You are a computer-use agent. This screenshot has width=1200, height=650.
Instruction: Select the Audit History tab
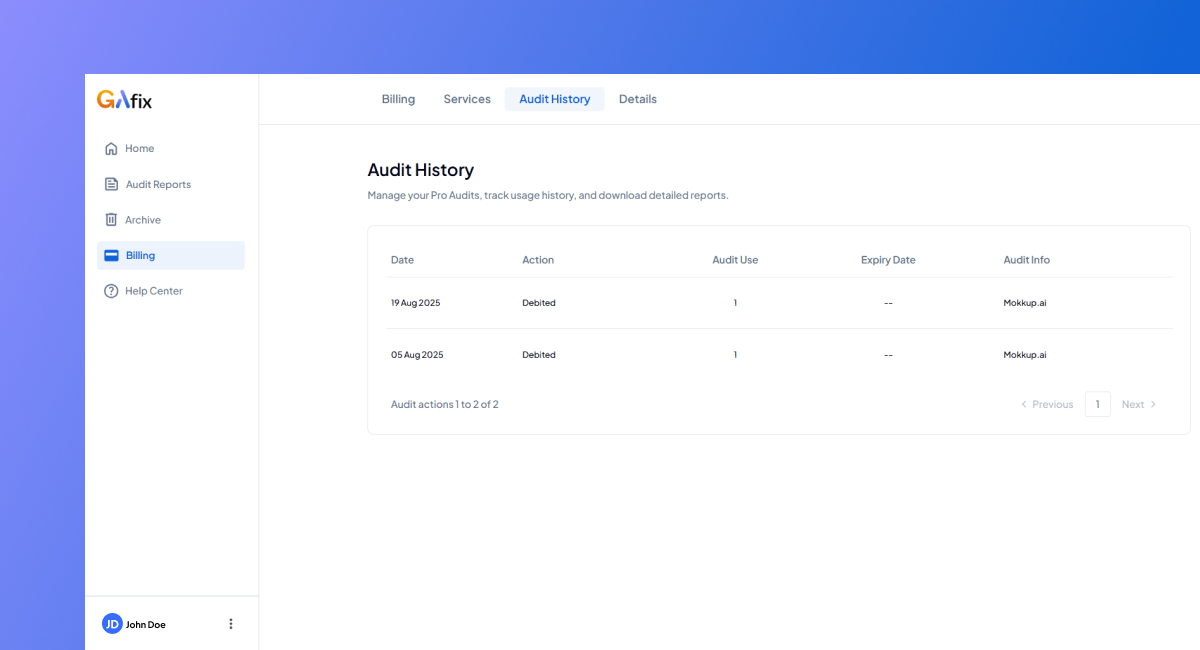coord(555,99)
